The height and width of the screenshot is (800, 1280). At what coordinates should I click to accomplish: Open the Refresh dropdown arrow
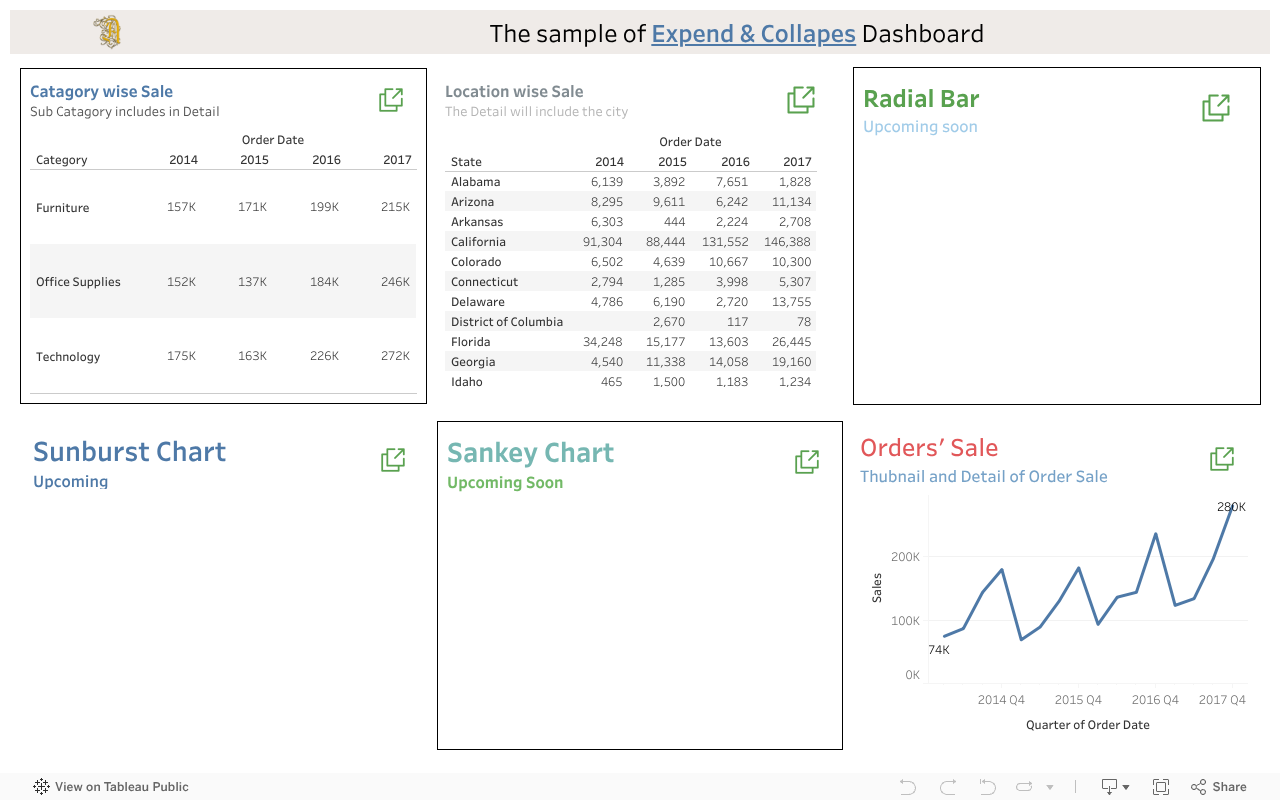pos(1049,788)
